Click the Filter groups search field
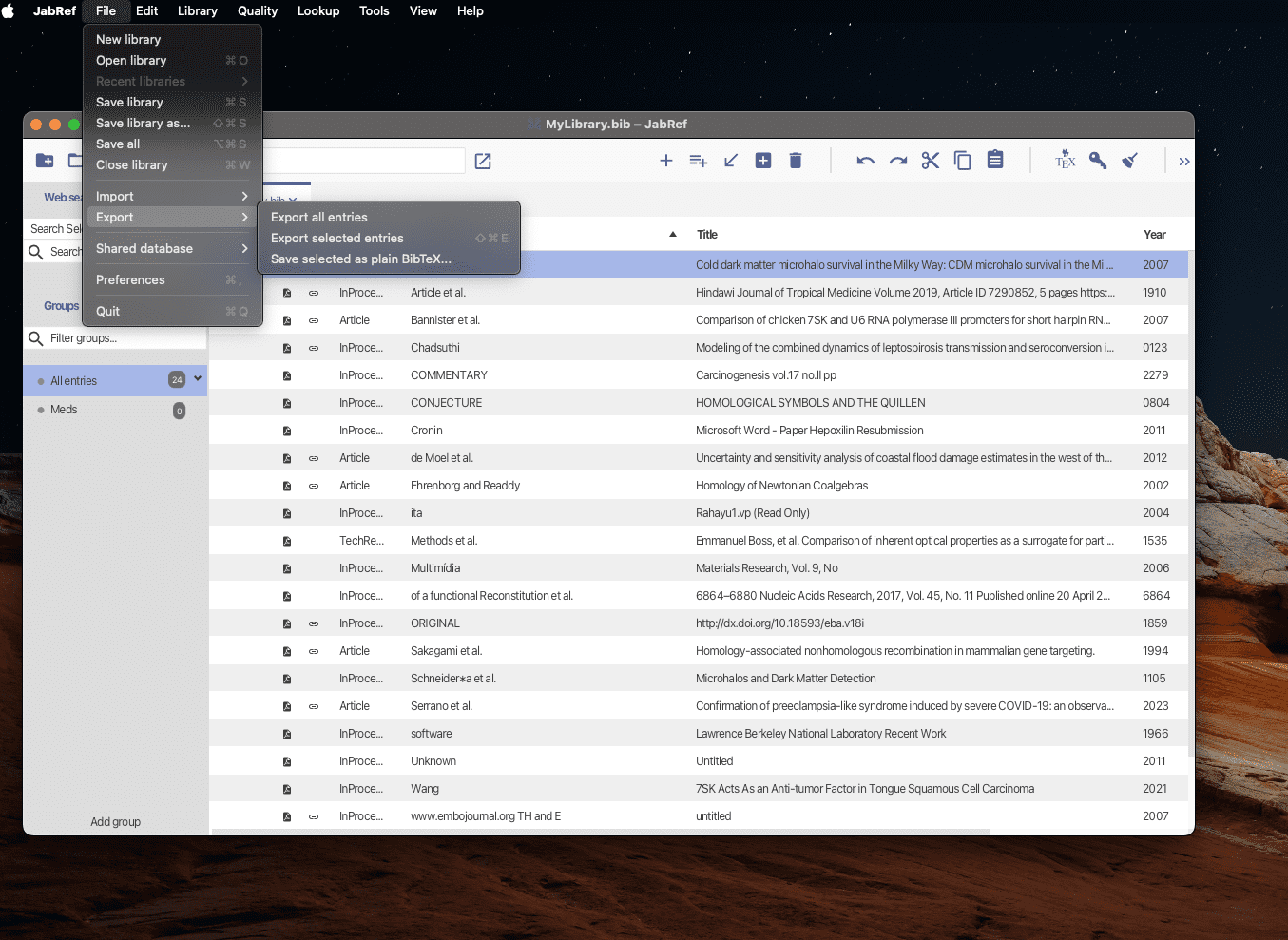The width and height of the screenshot is (1288, 940). (x=122, y=338)
